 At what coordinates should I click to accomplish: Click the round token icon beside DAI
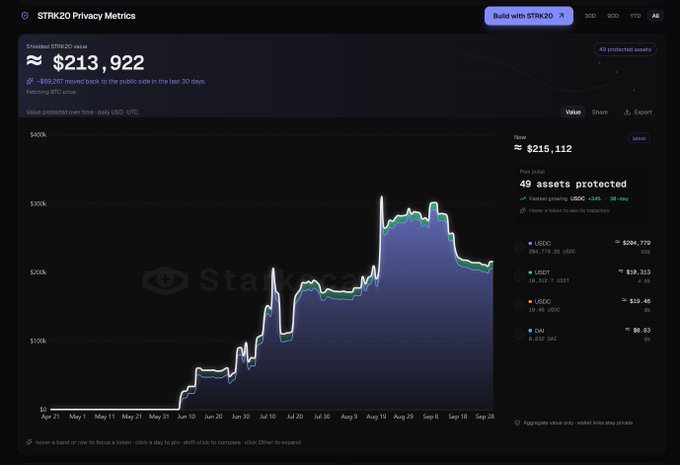[x=519, y=334]
